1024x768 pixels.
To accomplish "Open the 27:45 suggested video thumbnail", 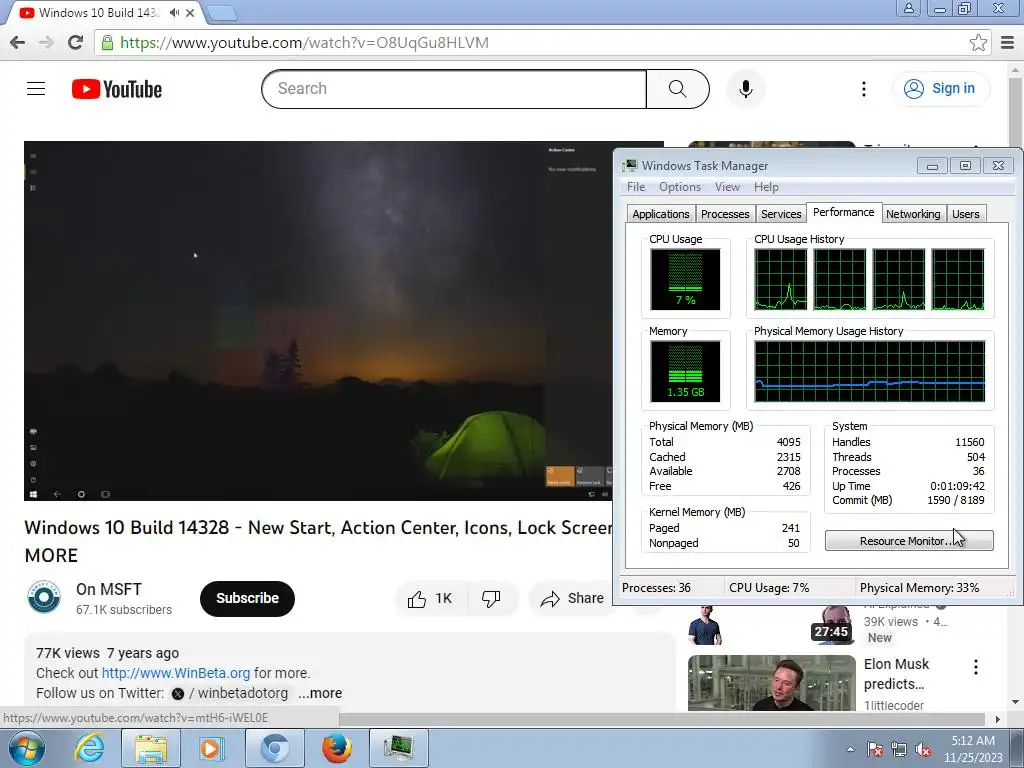I will coord(771,625).
